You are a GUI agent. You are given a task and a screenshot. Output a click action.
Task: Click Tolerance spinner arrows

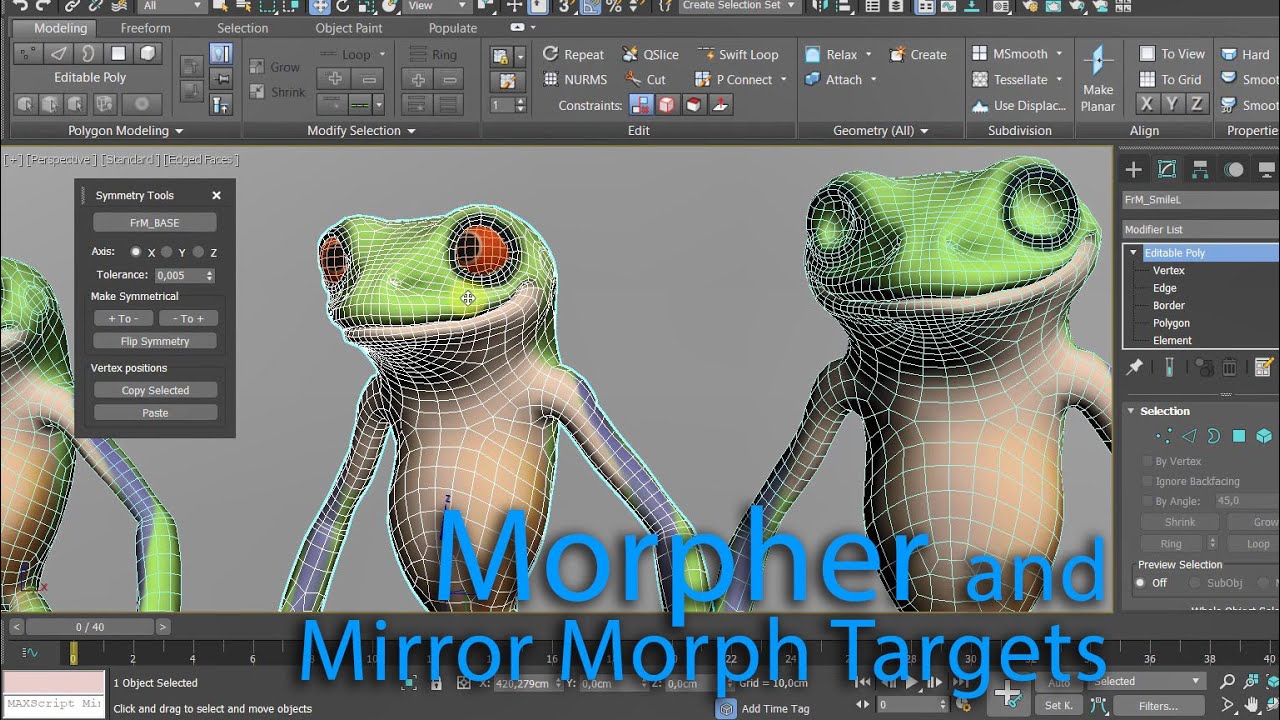pyautogui.click(x=209, y=275)
